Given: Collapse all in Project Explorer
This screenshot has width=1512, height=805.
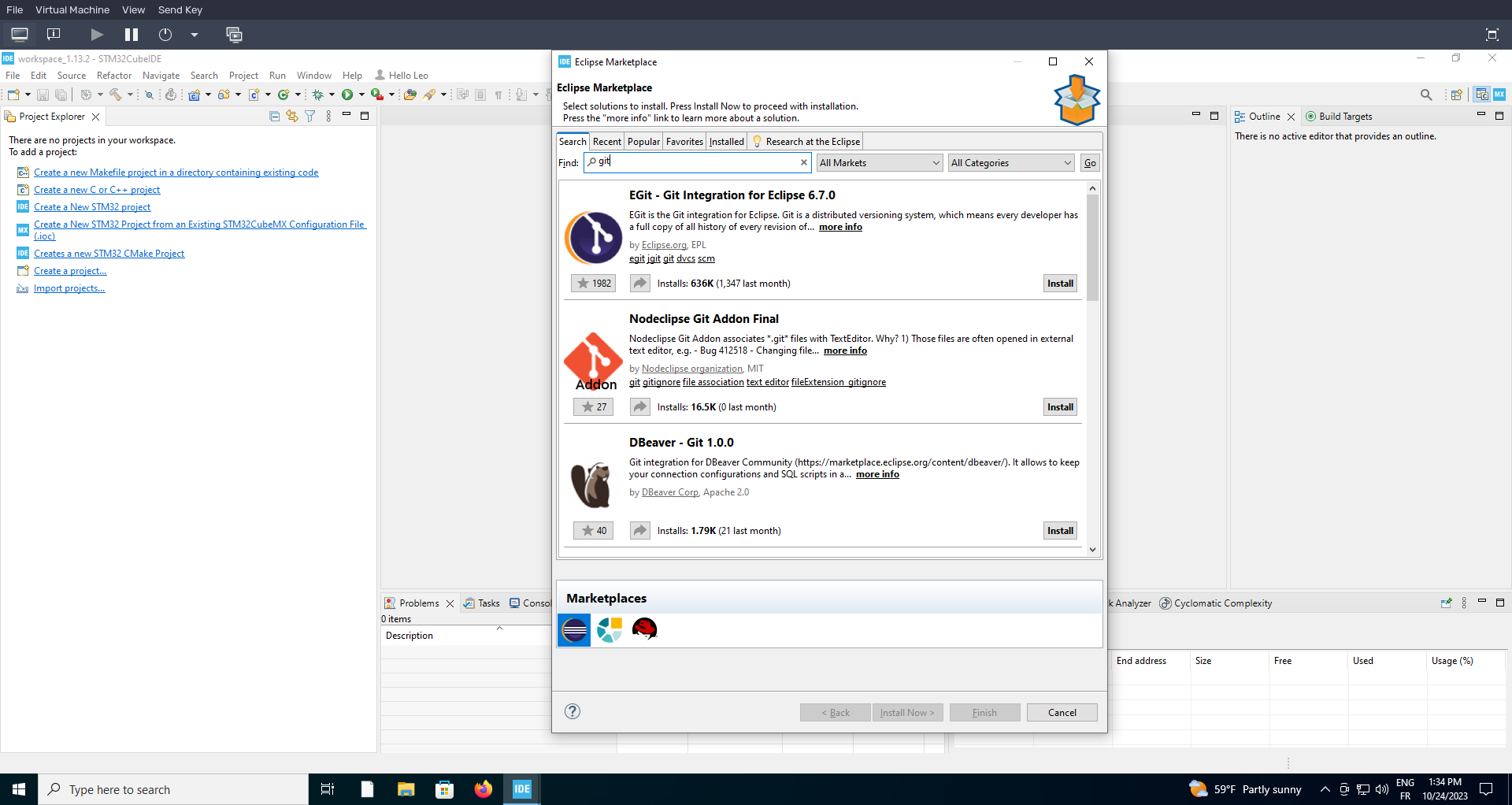Looking at the screenshot, I should pyautogui.click(x=274, y=117).
